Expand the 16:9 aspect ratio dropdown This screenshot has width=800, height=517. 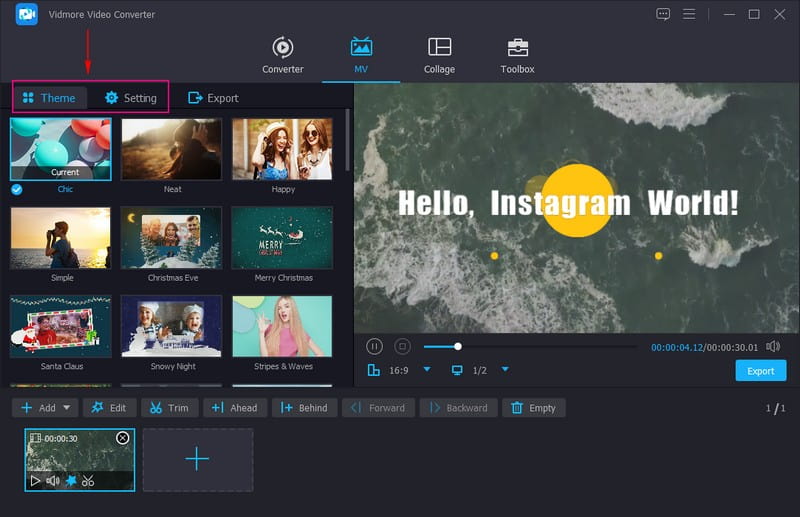pyautogui.click(x=427, y=370)
